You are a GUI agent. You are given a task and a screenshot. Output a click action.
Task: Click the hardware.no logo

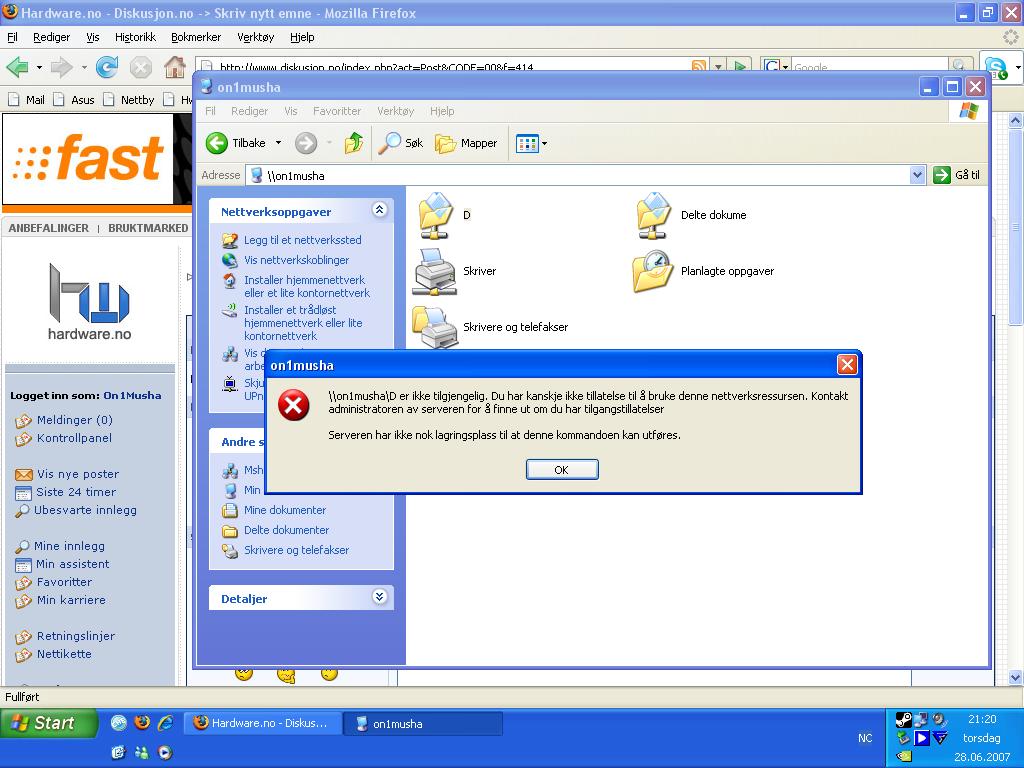click(89, 302)
